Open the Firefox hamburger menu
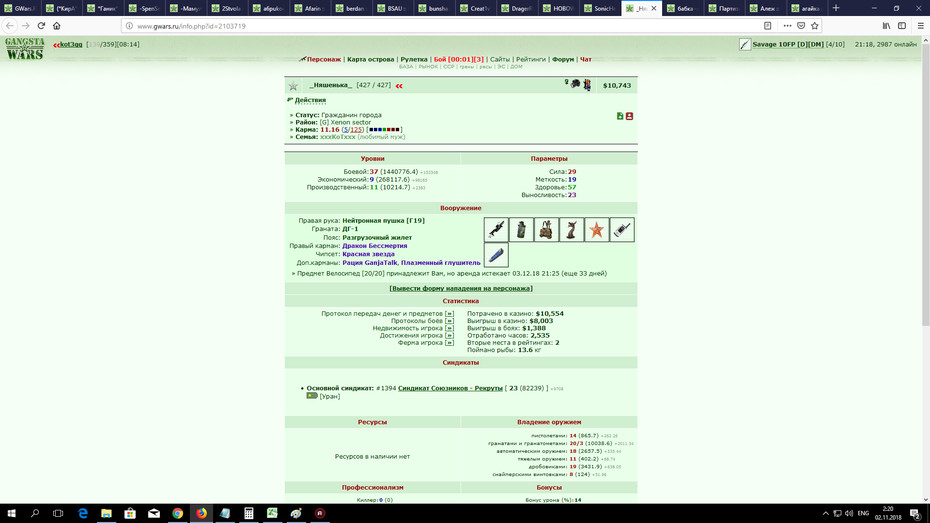 coord(921,25)
